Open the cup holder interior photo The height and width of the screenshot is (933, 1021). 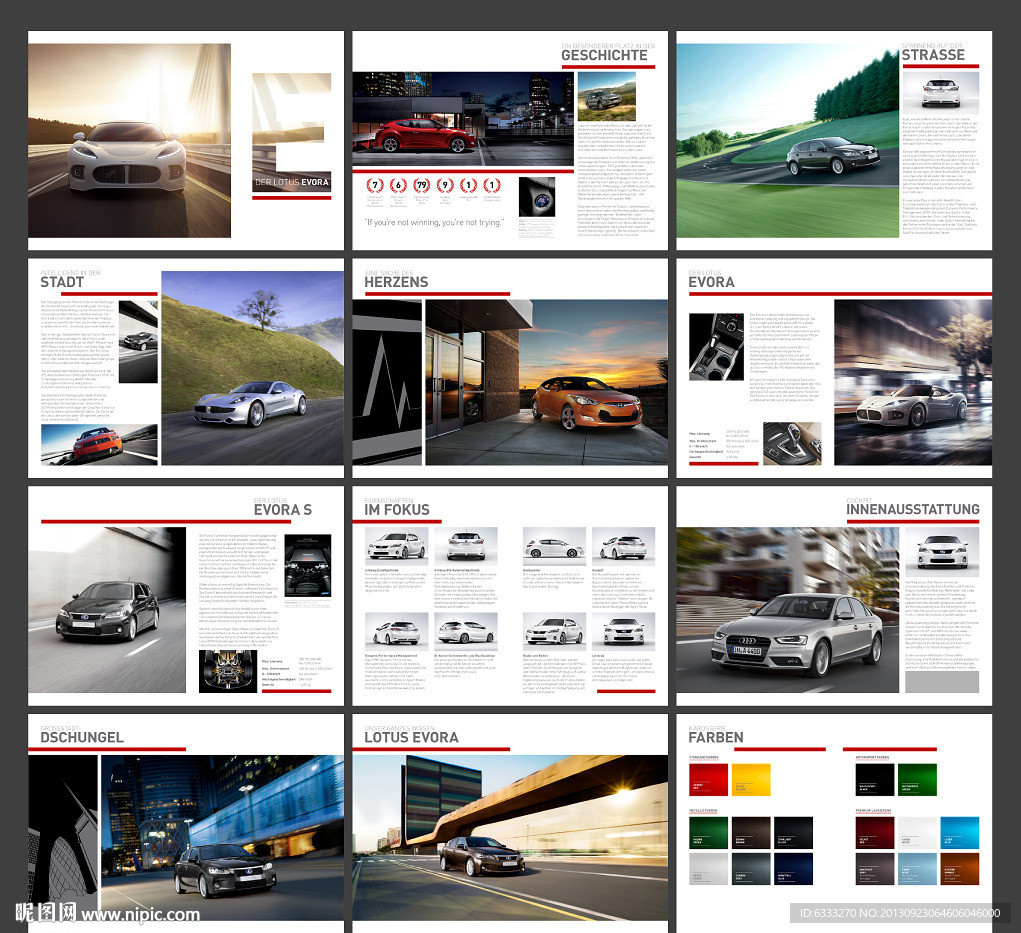point(716,346)
